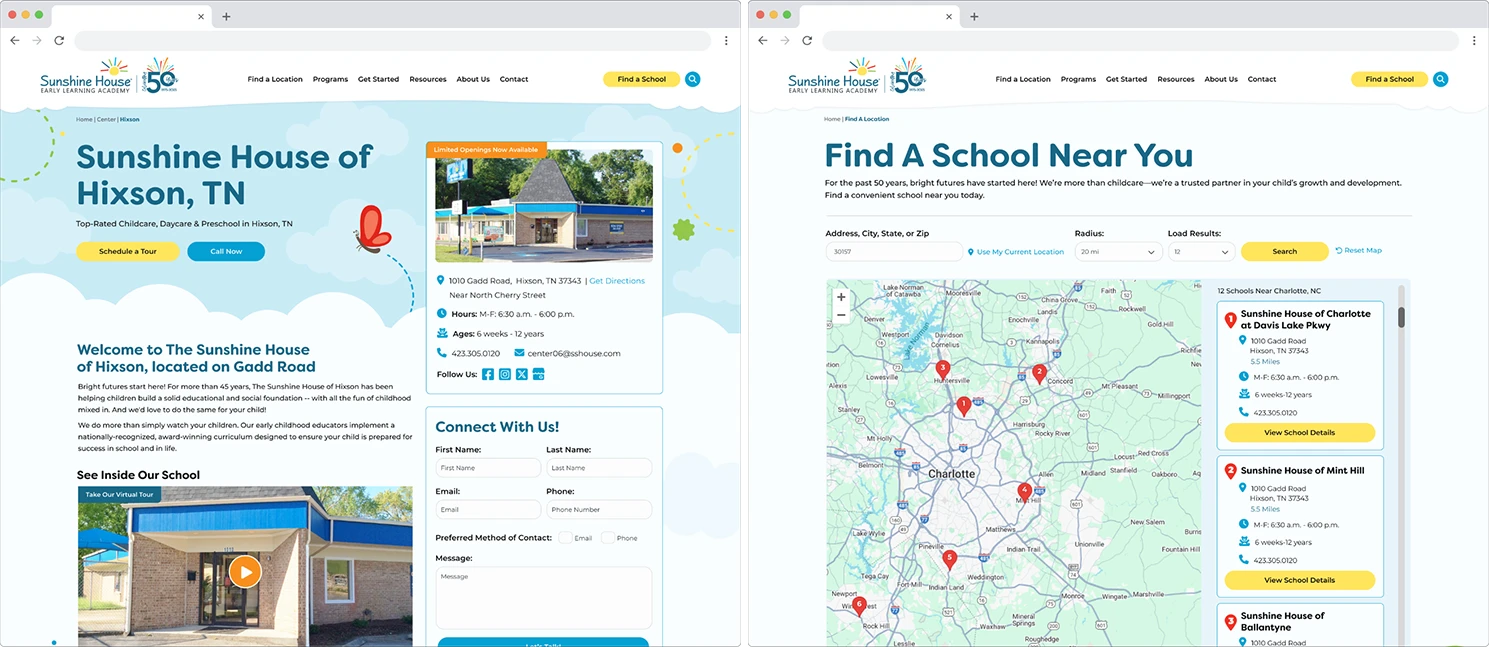Play the virtual tour video
1489x647 pixels.
coord(245,571)
